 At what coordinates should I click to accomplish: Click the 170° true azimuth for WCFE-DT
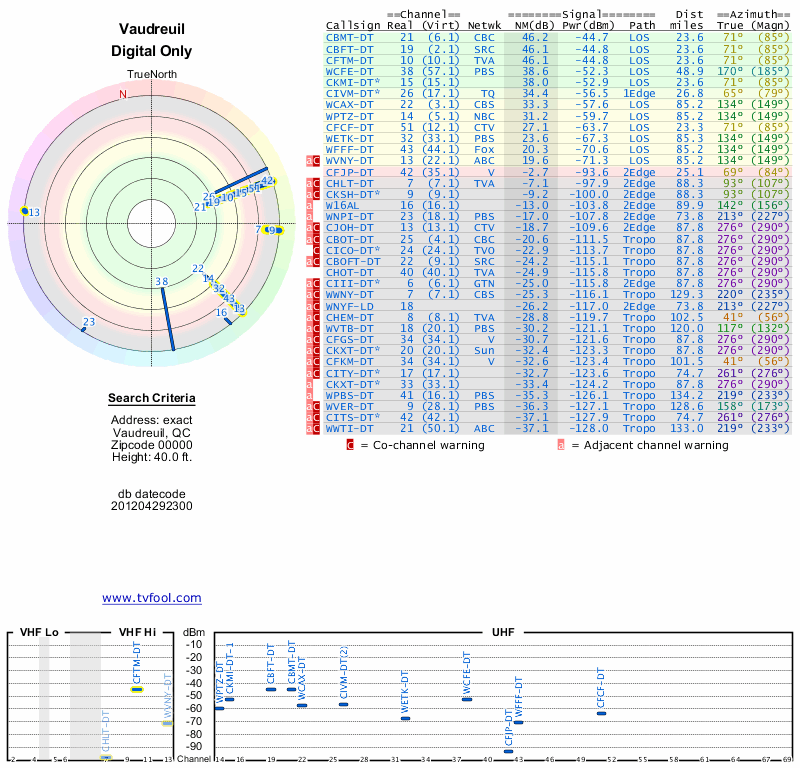click(x=730, y=71)
